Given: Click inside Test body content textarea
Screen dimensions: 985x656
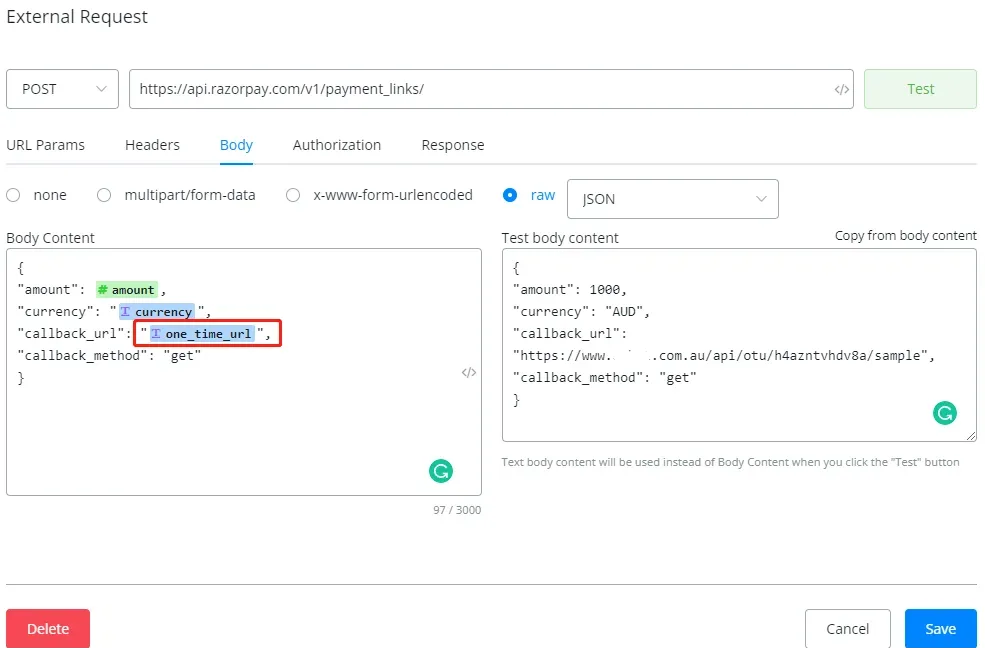Looking at the screenshot, I should pyautogui.click(x=739, y=345).
